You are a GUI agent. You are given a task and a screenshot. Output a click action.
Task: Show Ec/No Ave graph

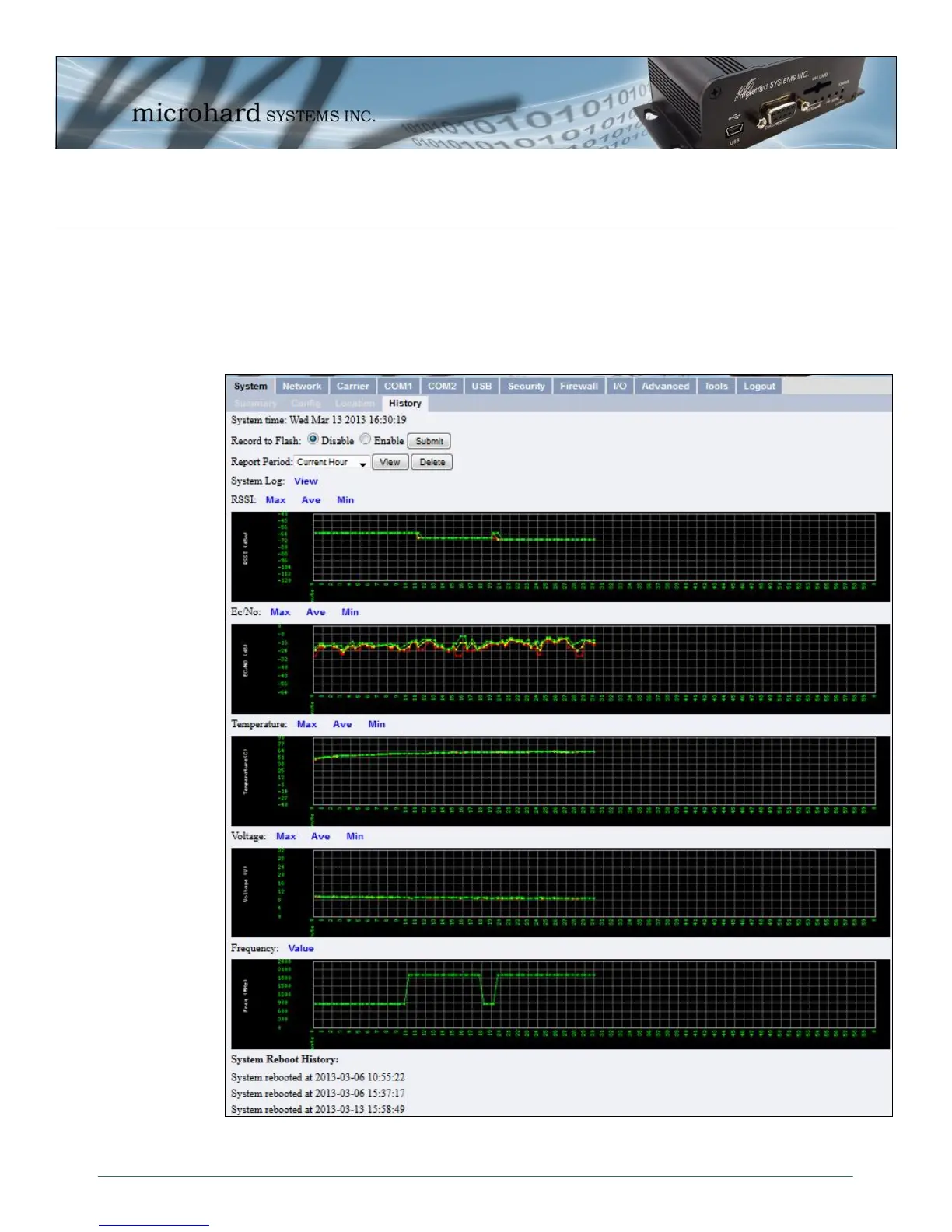click(316, 612)
